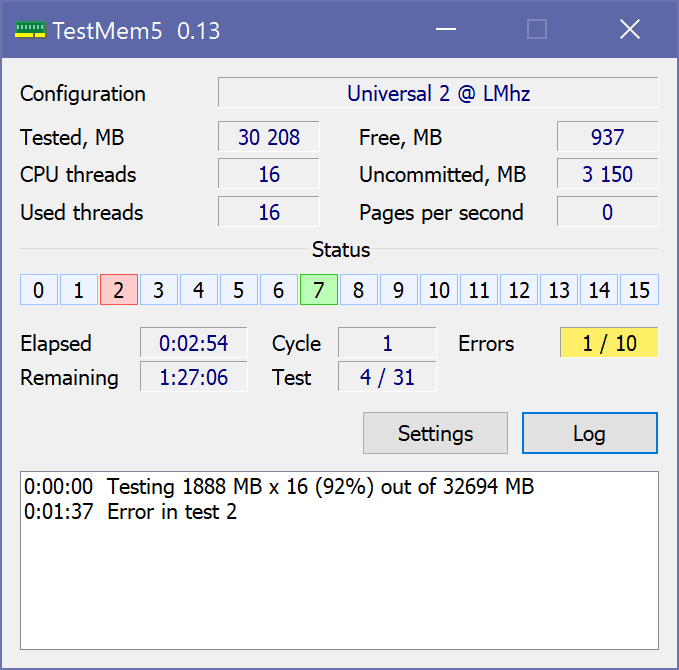
Task: Click the Elapsed time field
Action: click(x=193, y=343)
